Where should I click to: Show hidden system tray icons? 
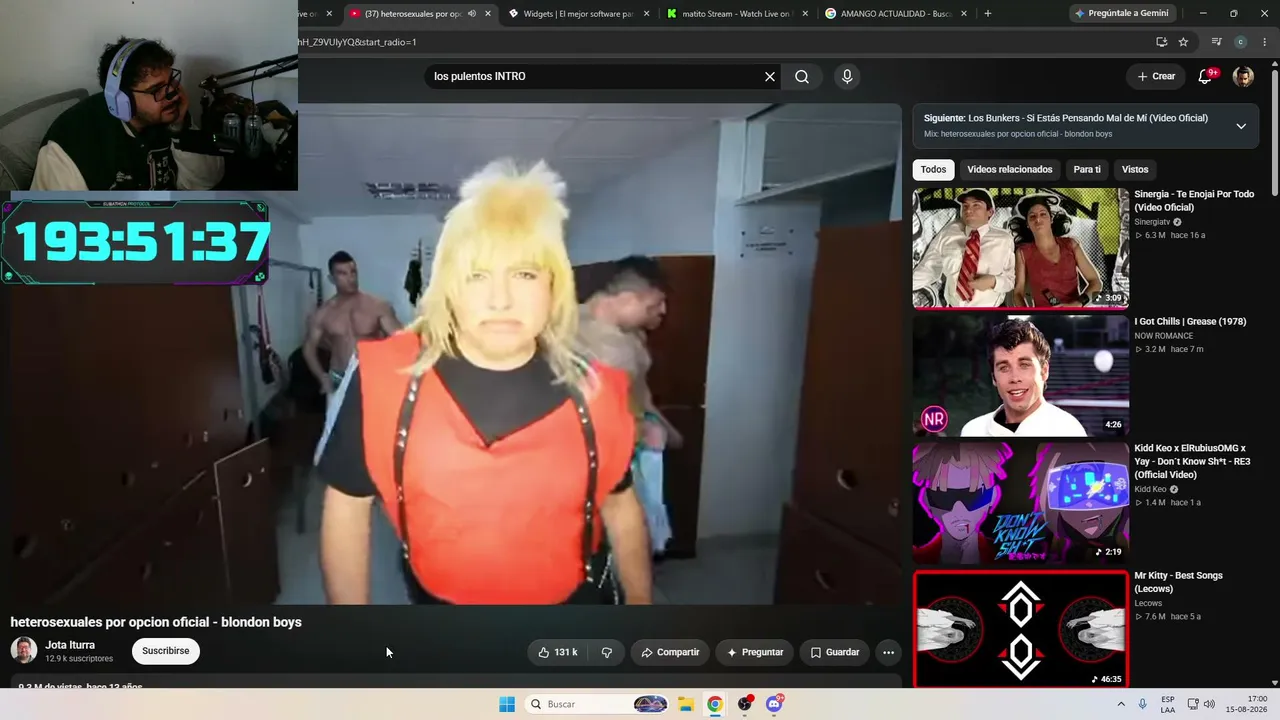pyautogui.click(x=1120, y=704)
